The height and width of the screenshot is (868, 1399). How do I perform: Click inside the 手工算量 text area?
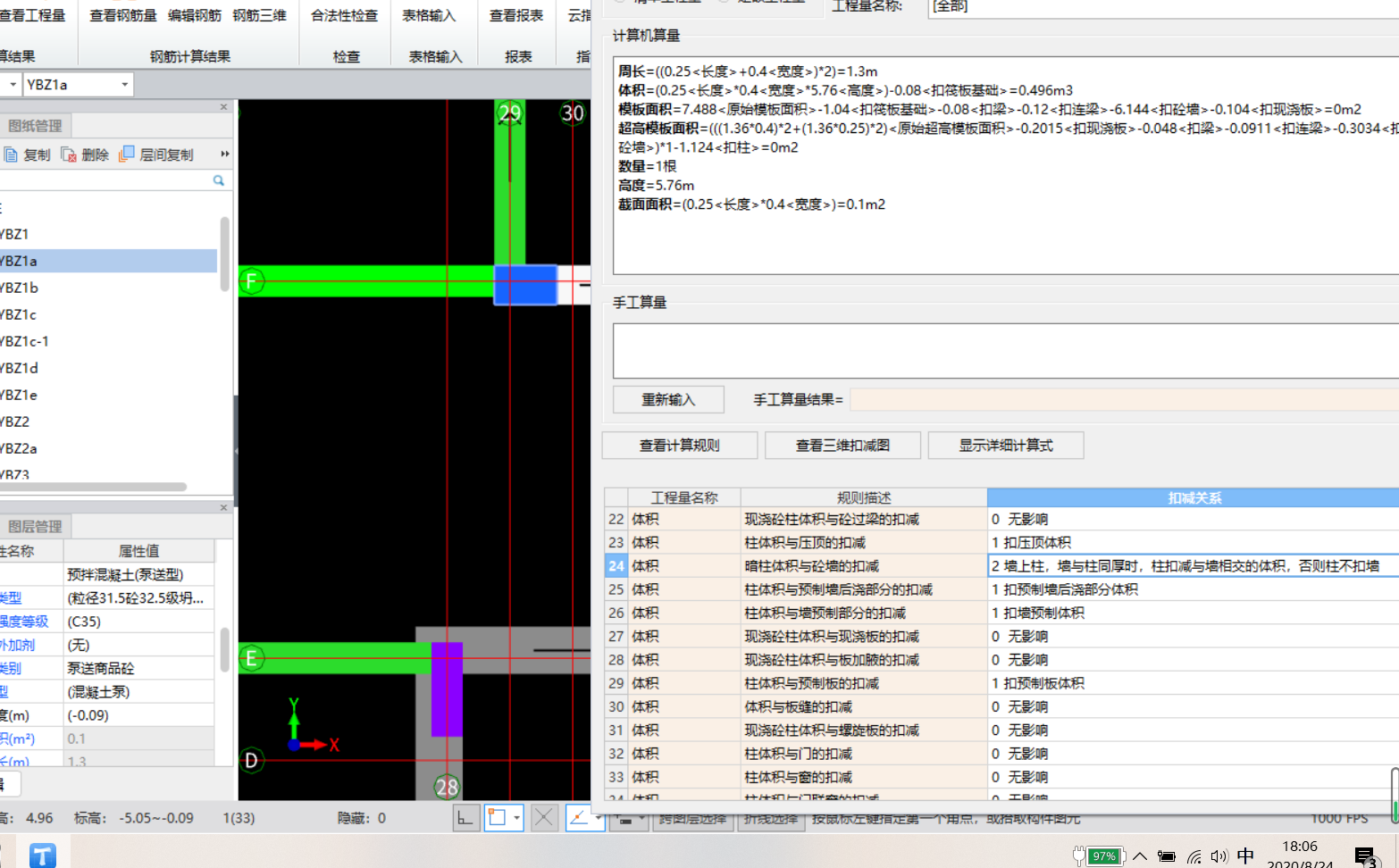click(1006, 351)
